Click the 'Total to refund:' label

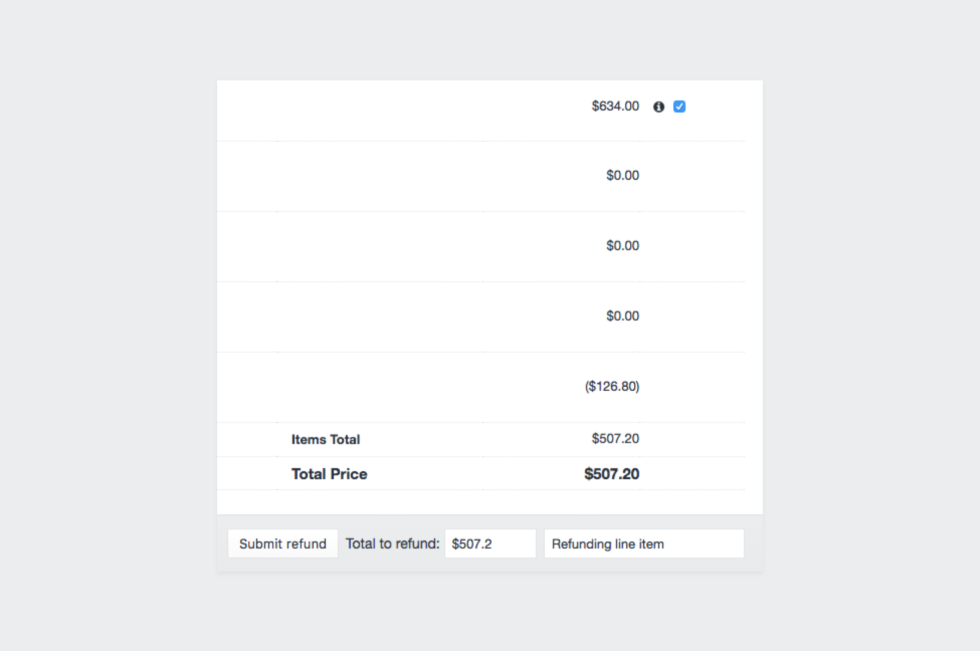[392, 544]
